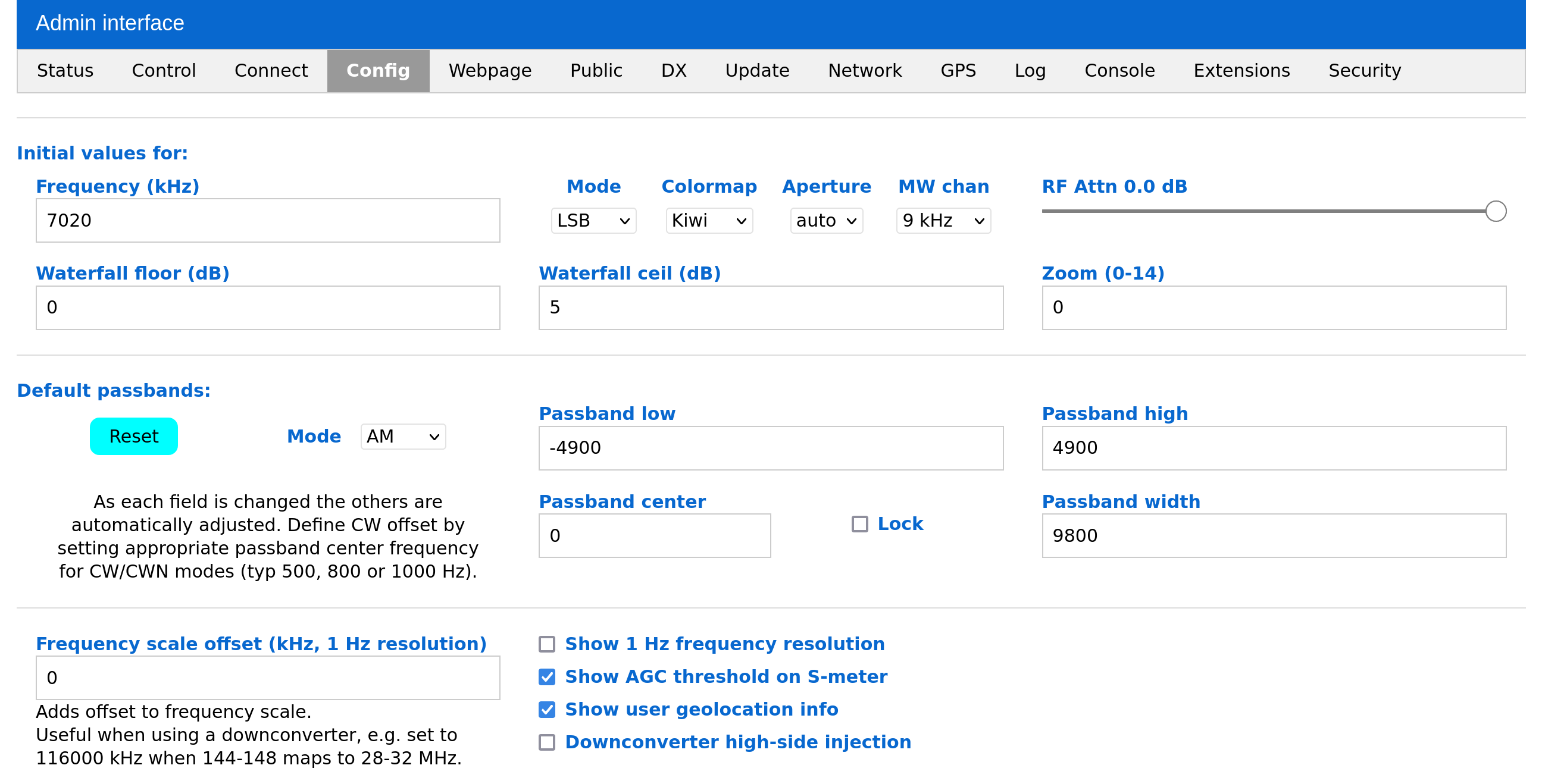Click the 'Adds offset to frequency scale.' text
This screenshot has width=1545, height=784.
[x=173, y=711]
